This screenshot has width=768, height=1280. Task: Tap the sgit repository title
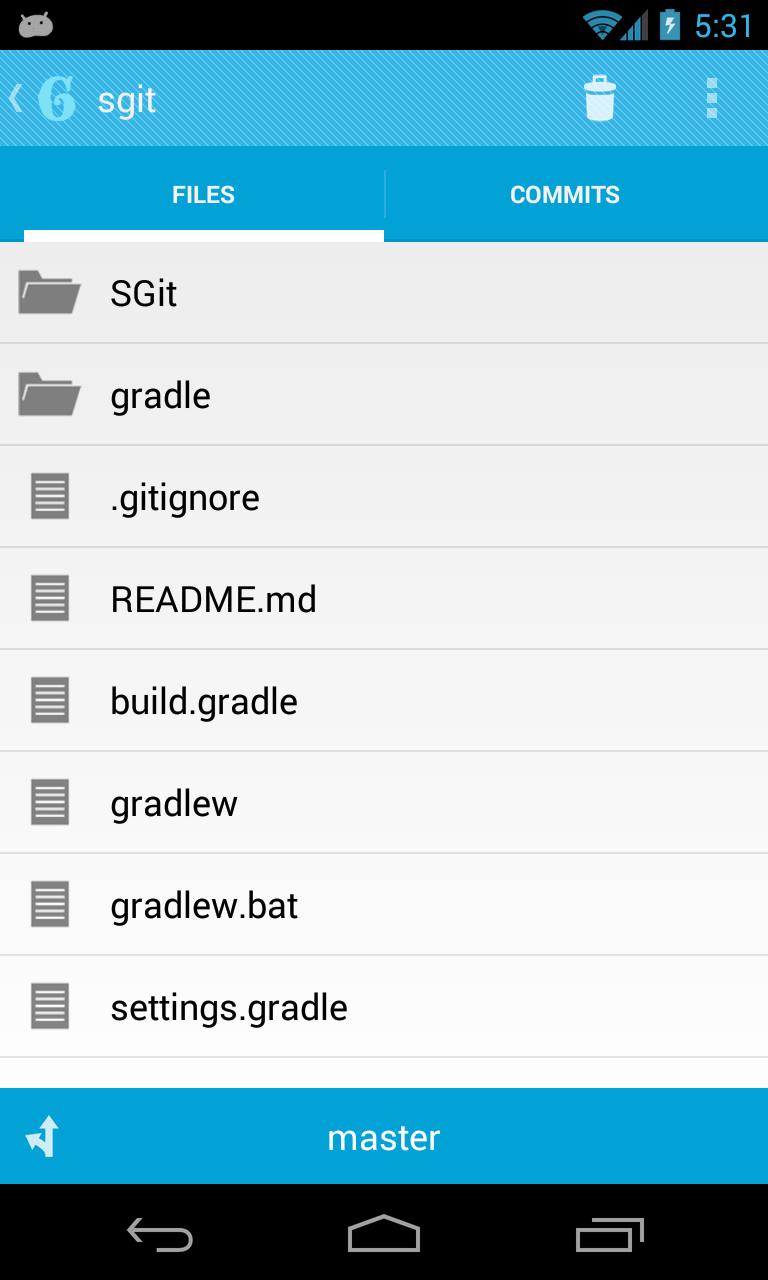pyautogui.click(x=127, y=100)
